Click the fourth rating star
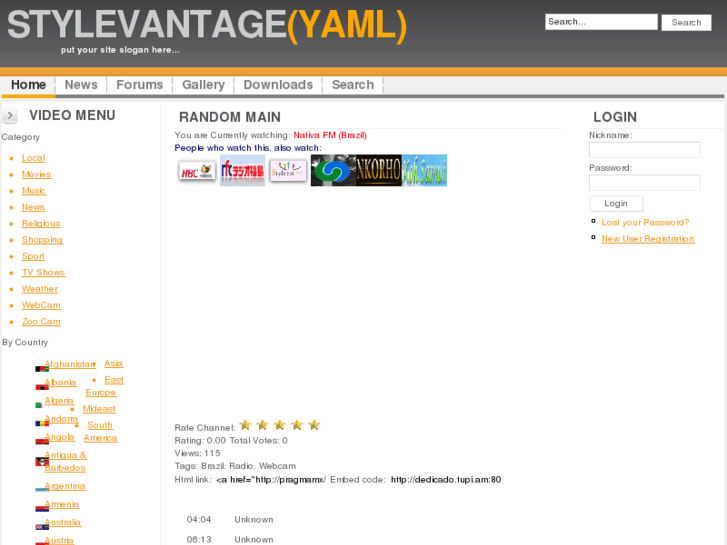The image size is (727, 545). point(297,425)
